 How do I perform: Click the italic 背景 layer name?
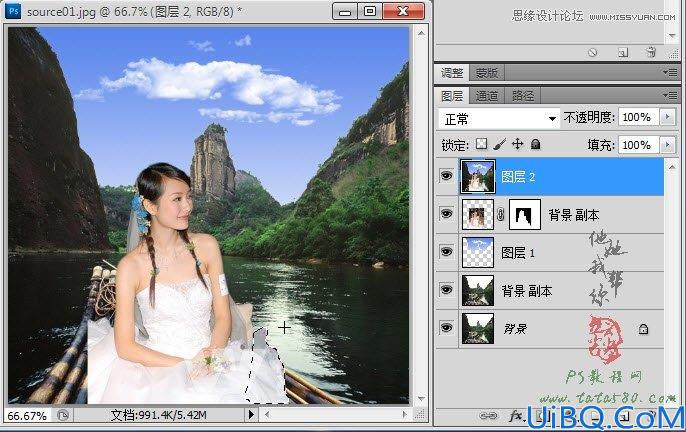point(515,329)
